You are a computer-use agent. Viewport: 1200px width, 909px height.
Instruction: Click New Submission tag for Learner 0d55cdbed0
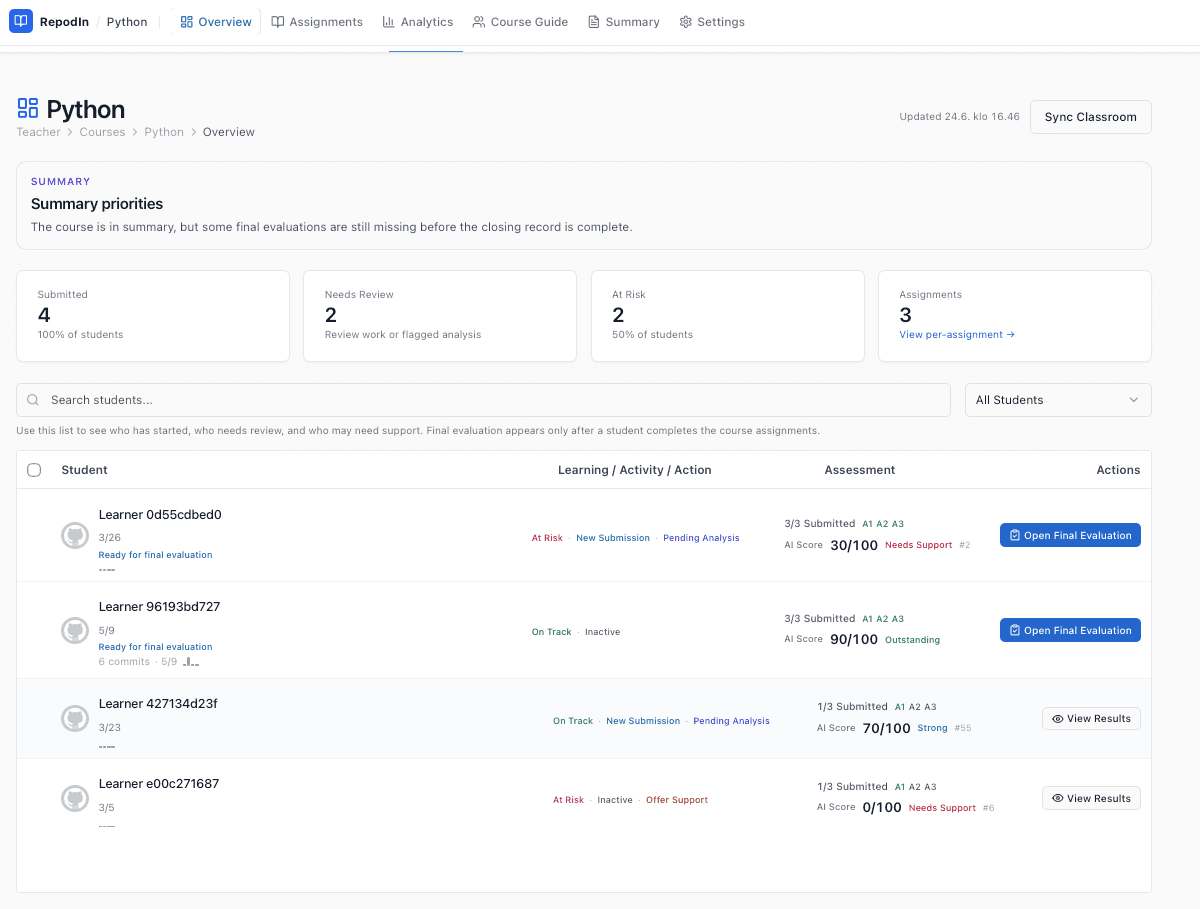[x=613, y=538]
